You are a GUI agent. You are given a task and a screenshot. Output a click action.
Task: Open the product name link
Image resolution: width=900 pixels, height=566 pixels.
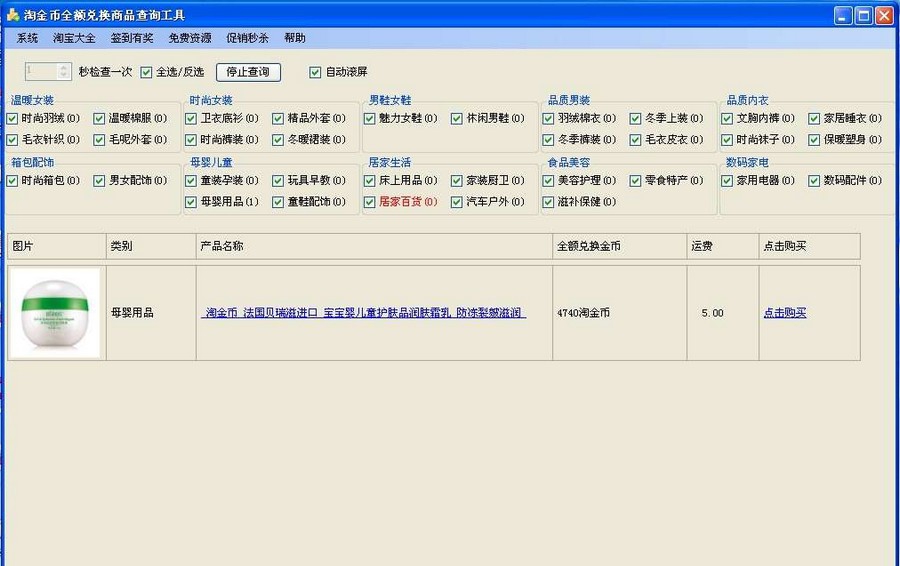(364, 313)
